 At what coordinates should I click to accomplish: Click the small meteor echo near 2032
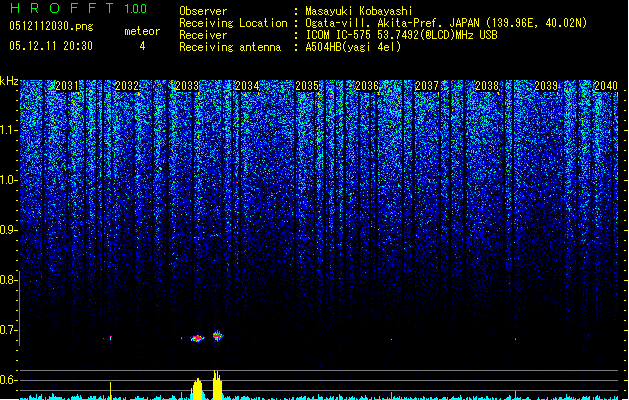(111, 338)
